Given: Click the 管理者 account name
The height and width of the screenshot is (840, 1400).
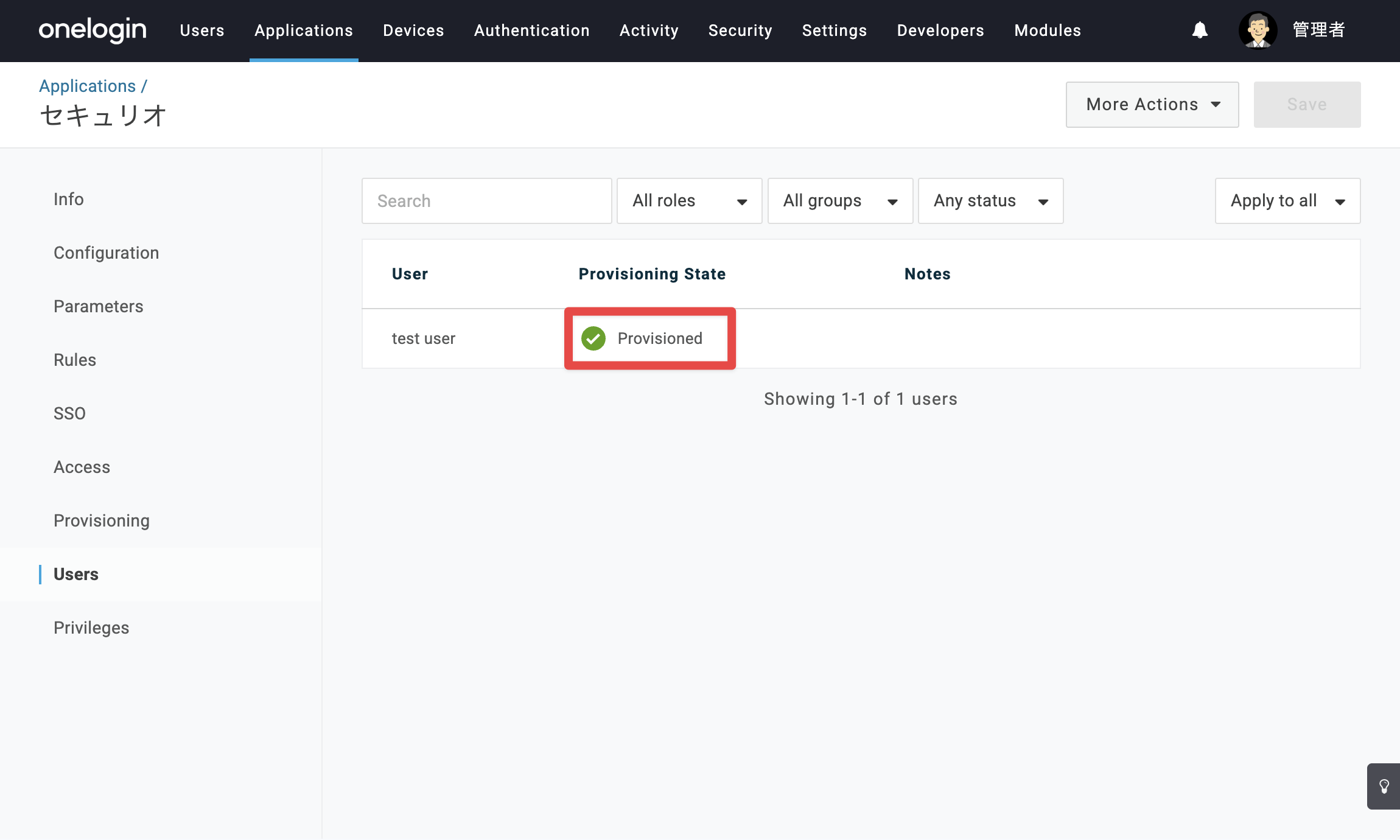Looking at the screenshot, I should point(1318,30).
